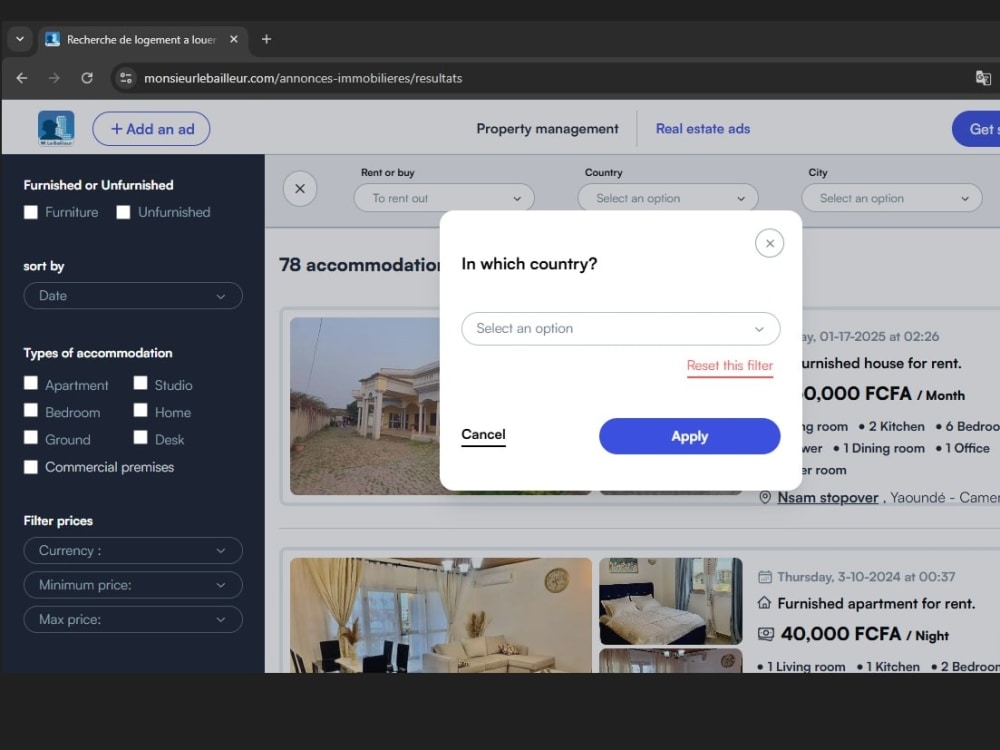Tick the Apartment checkbox
This screenshot has height=750, width=1000.
point(31,383)
